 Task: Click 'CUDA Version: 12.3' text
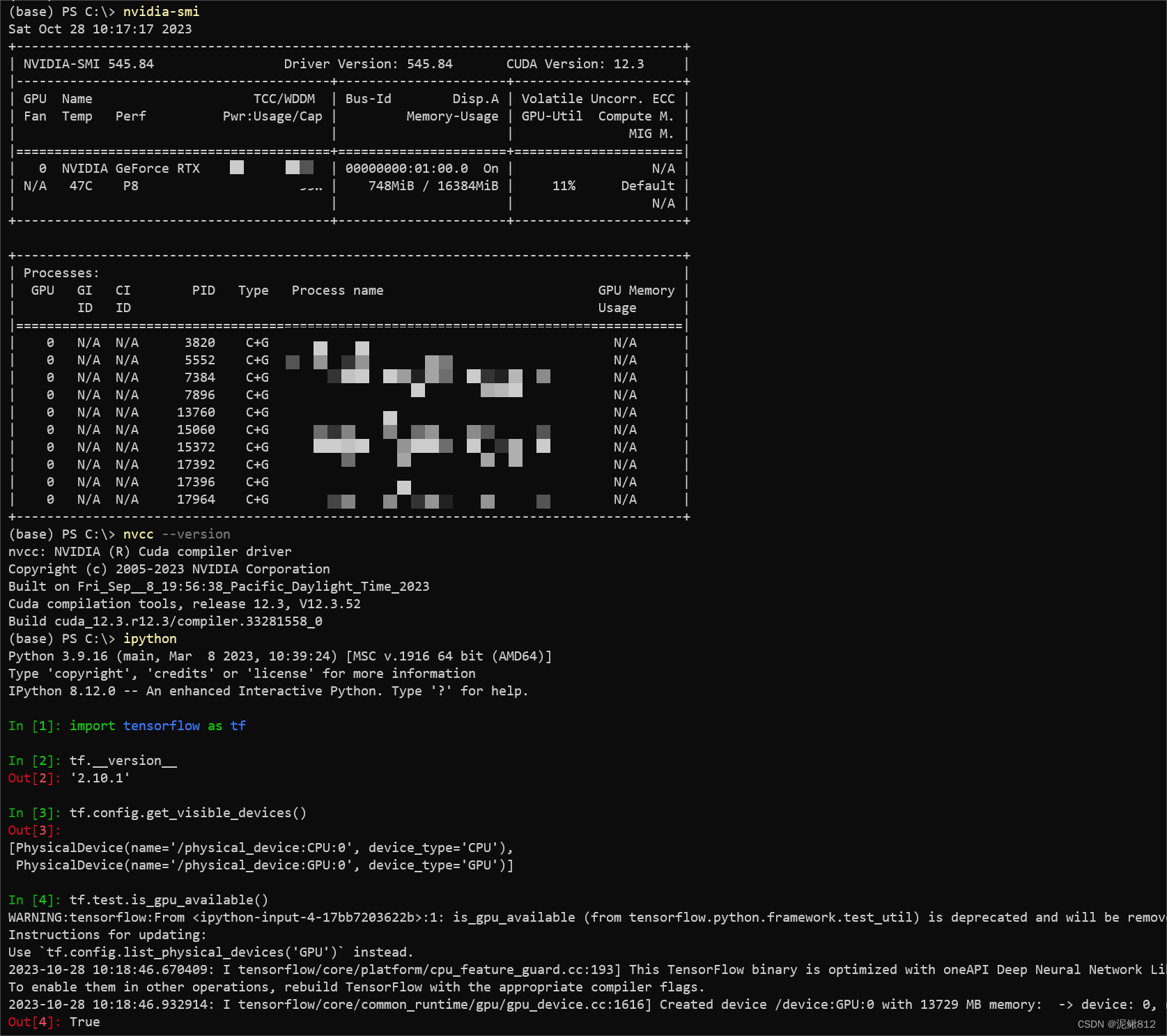click(x=575, y=64)
